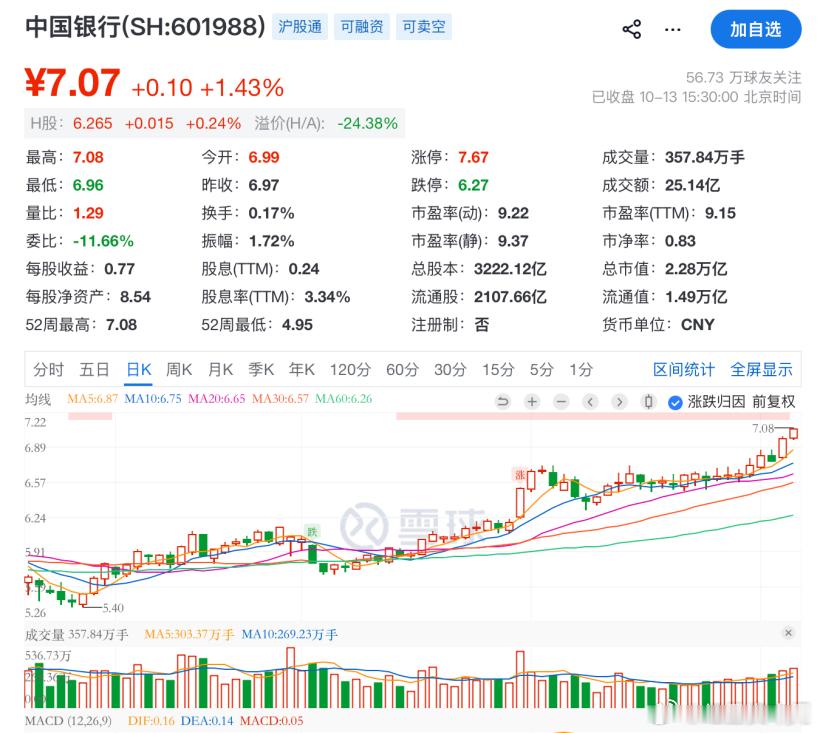Click the MA5:6.87 moving average label

click(x=93, y=399)
